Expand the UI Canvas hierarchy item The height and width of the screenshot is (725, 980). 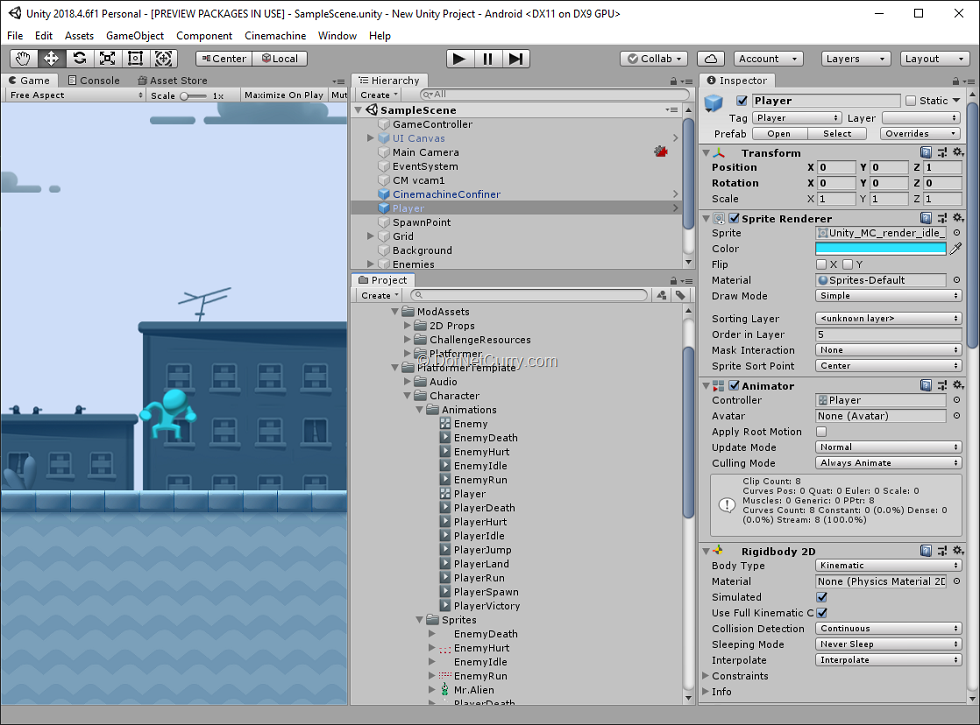coord(371,138)
